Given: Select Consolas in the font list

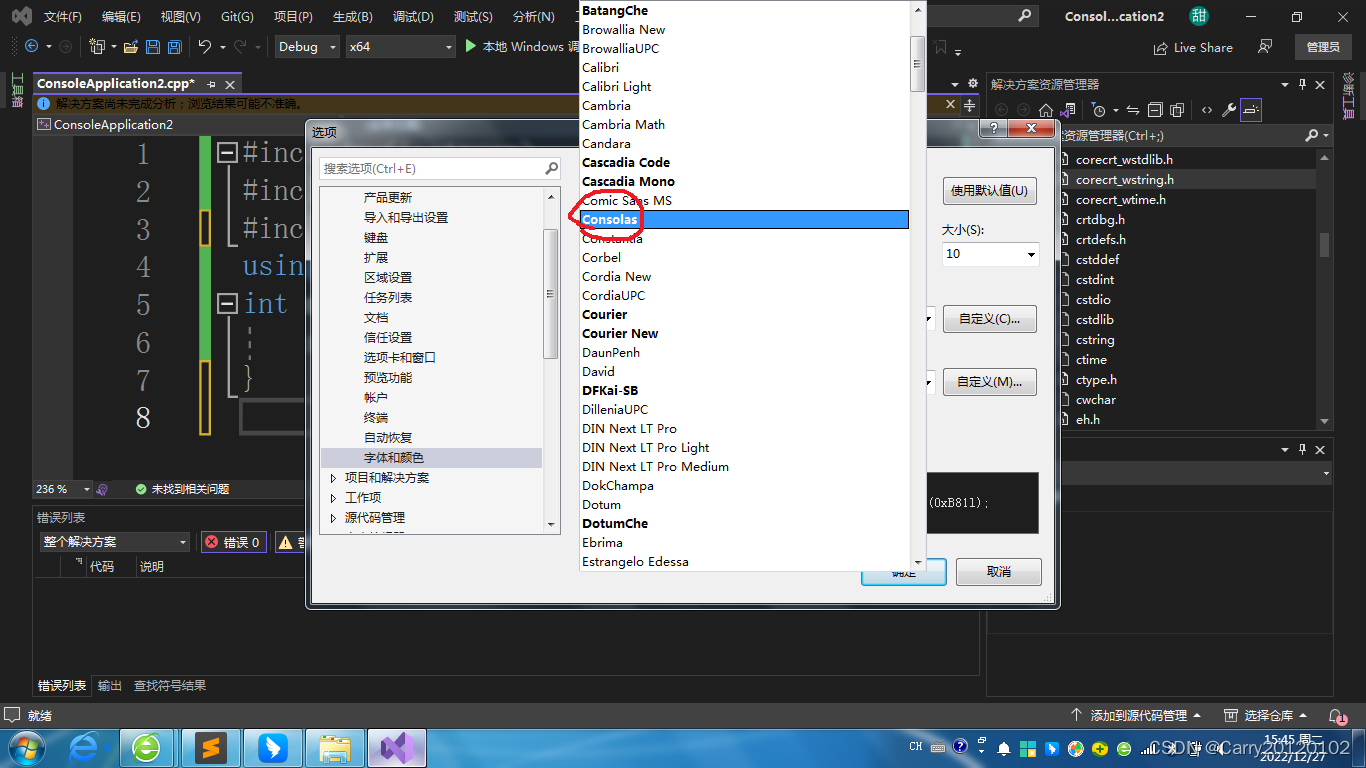Looking at the screenshot, I should 744,220.
